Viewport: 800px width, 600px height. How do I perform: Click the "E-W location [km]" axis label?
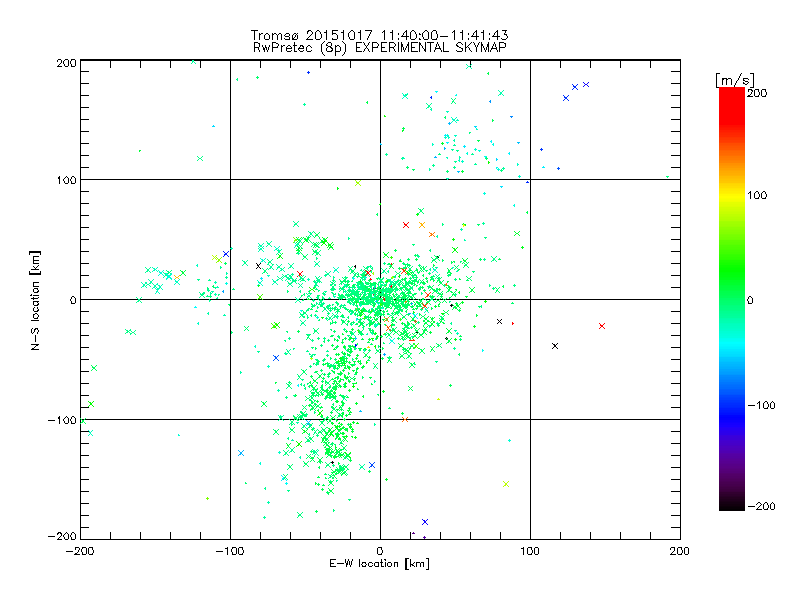tap(379, 564)
